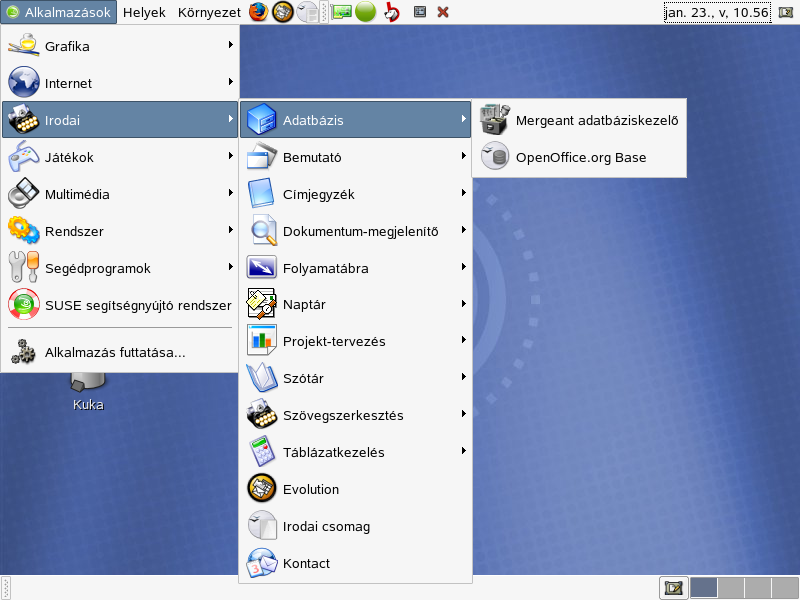Click the red X panel icon
The image size is (800, 600).
point(443,12)
